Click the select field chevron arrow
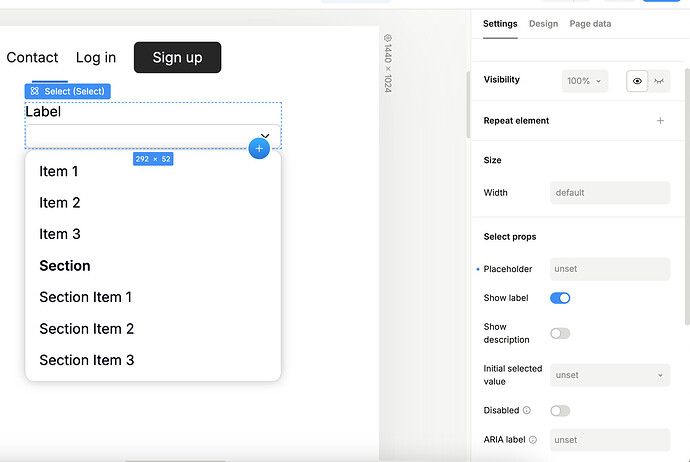Image resolution: width=690 pixels, height=462 pixels. click(265, 136)
